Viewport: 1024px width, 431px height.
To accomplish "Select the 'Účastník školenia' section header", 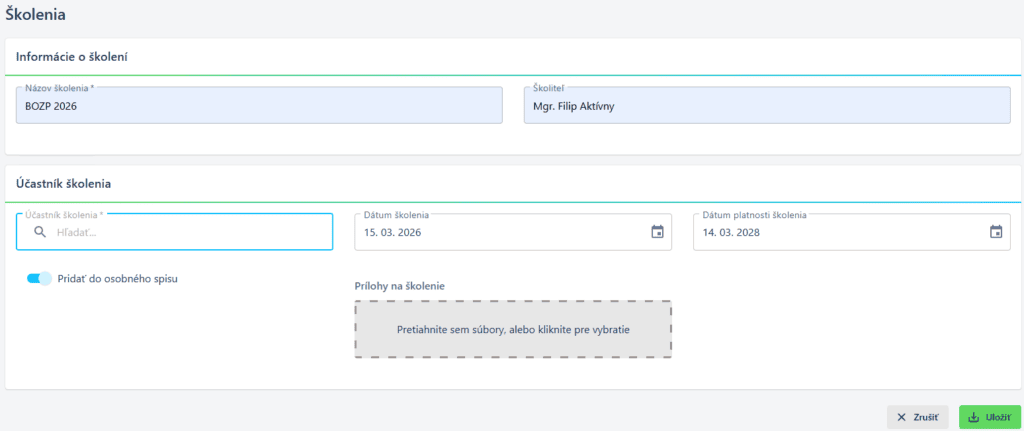I will (63, 183).
